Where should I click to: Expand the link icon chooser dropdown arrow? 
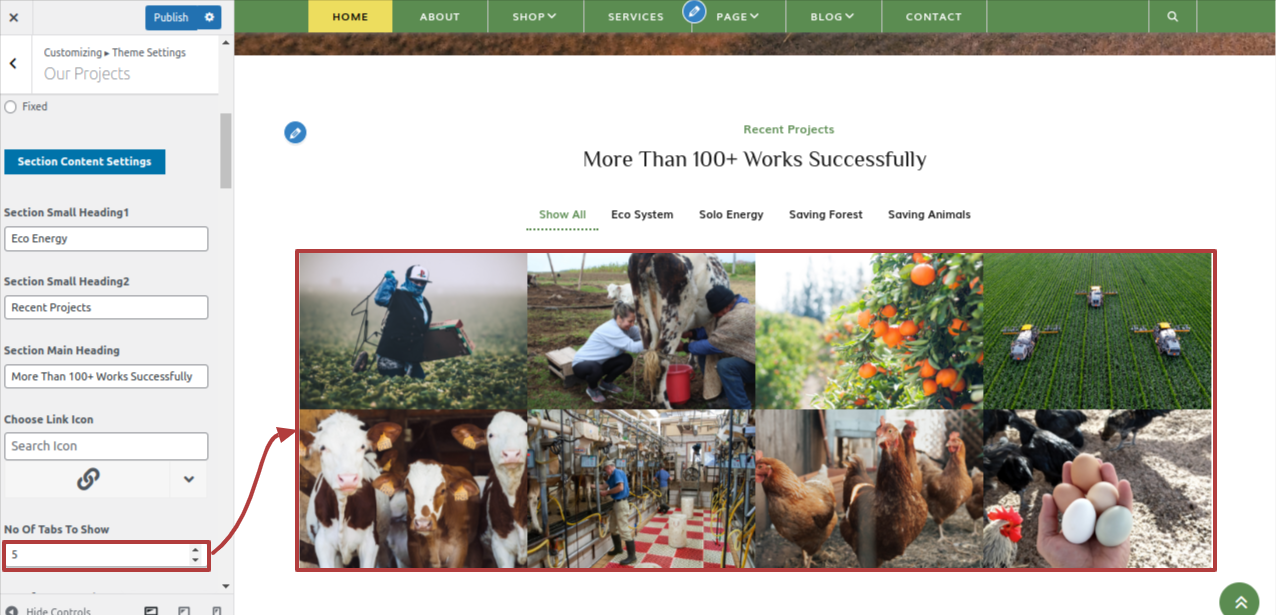click(188, 479)
